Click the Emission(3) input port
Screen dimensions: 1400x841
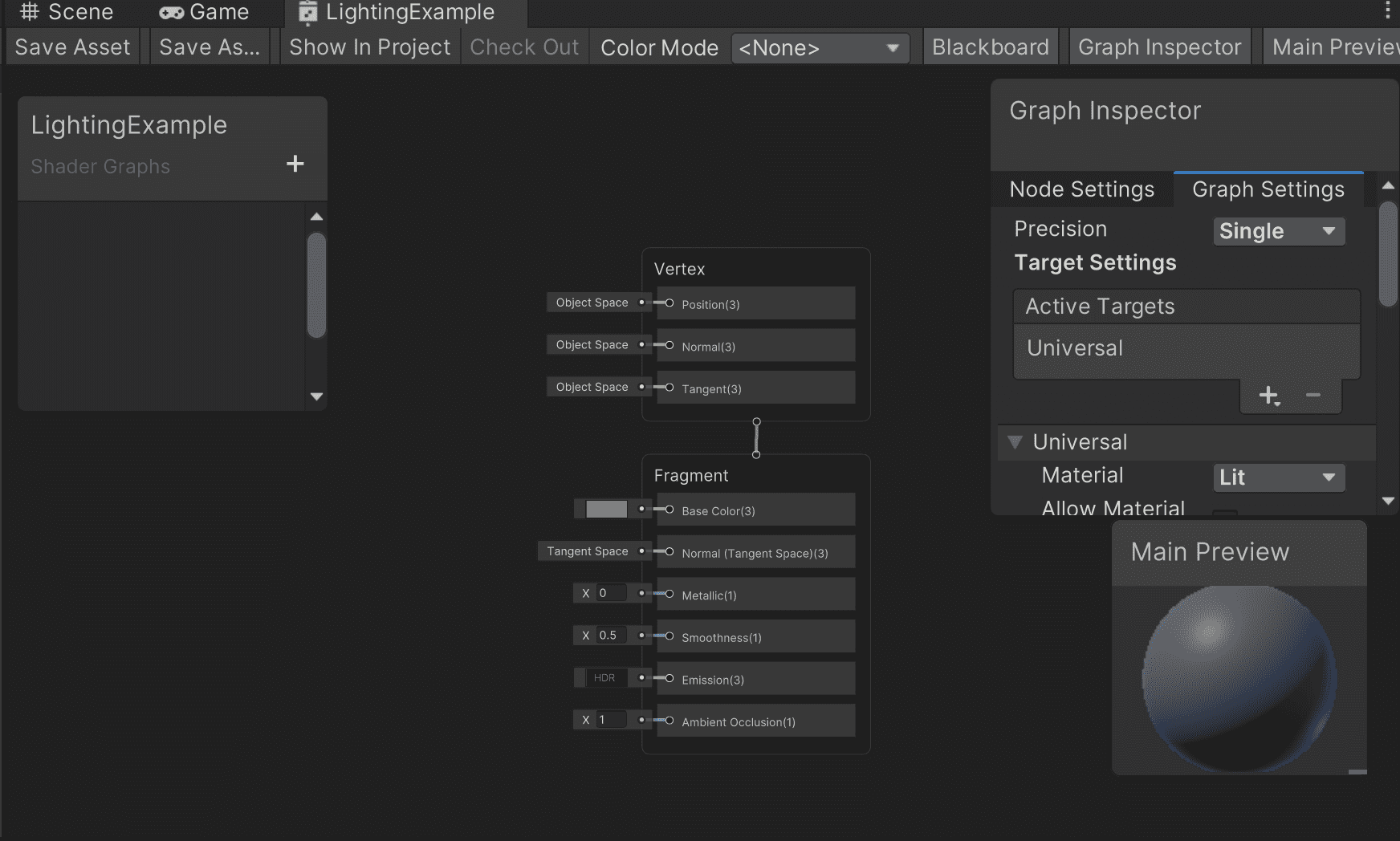tap(669, 678)
